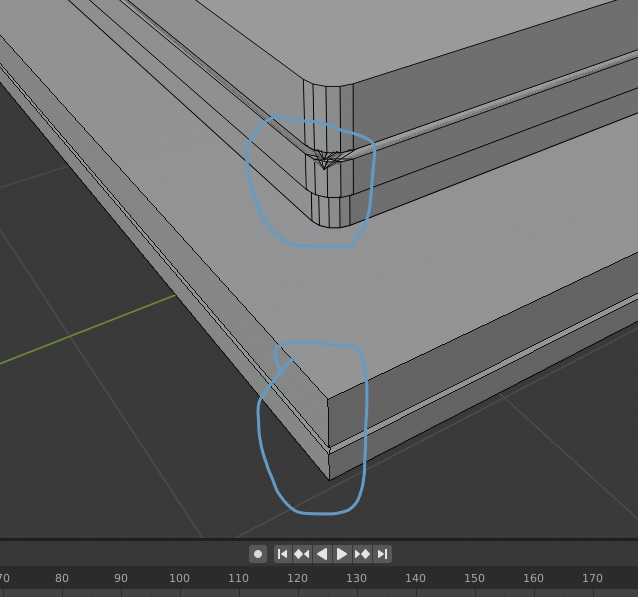Click the pinched vertices at the beveled corner
Image resolution: width=638 pixels, height=597 pixels.
pyautogui.click(x=324, y=159)
